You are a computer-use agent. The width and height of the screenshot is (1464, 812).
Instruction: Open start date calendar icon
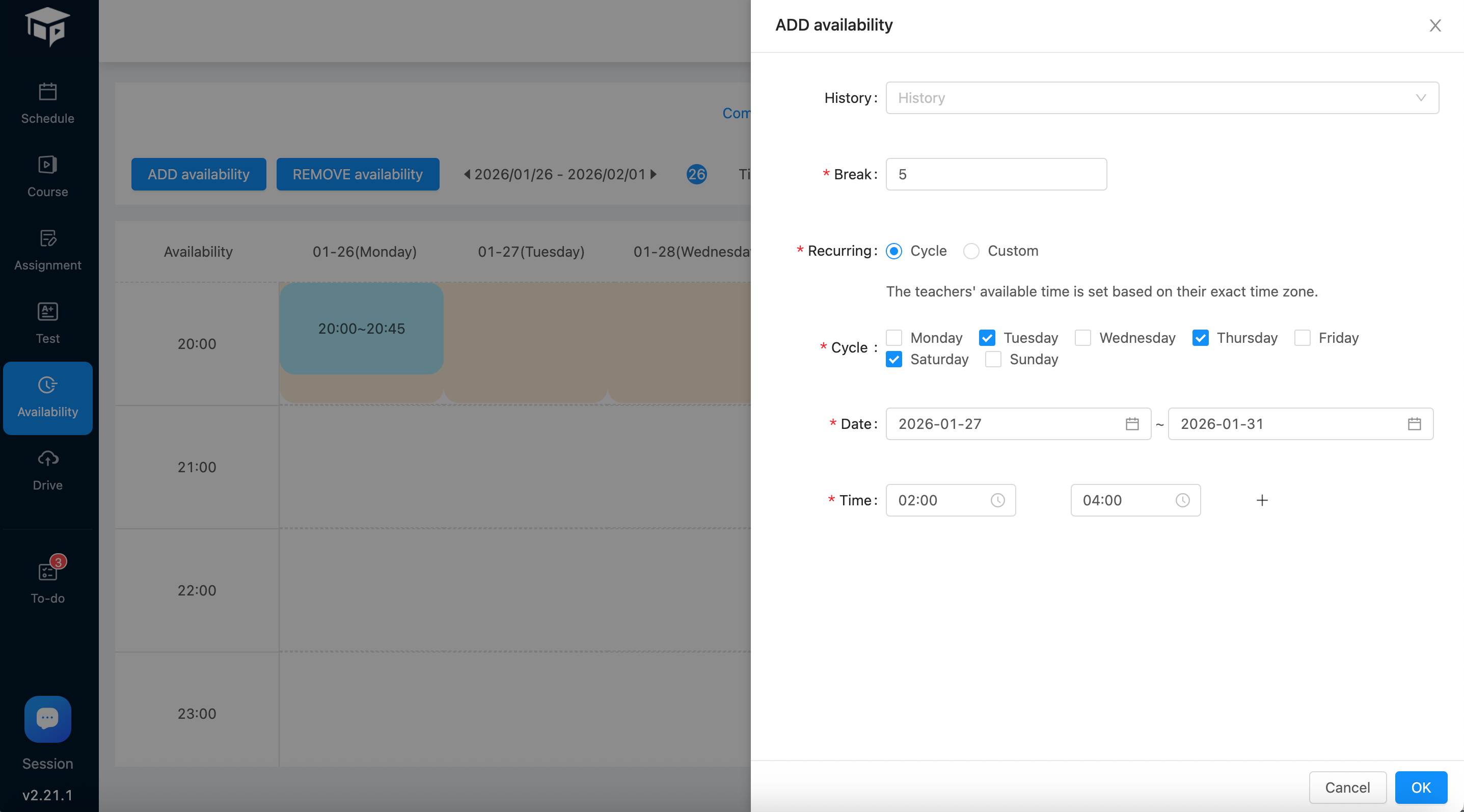(x=1131, y=424)
